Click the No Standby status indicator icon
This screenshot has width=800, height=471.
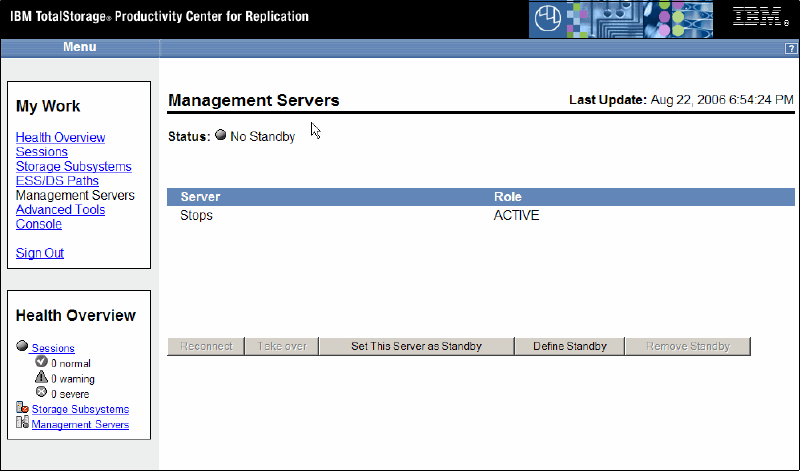[220, 135]
